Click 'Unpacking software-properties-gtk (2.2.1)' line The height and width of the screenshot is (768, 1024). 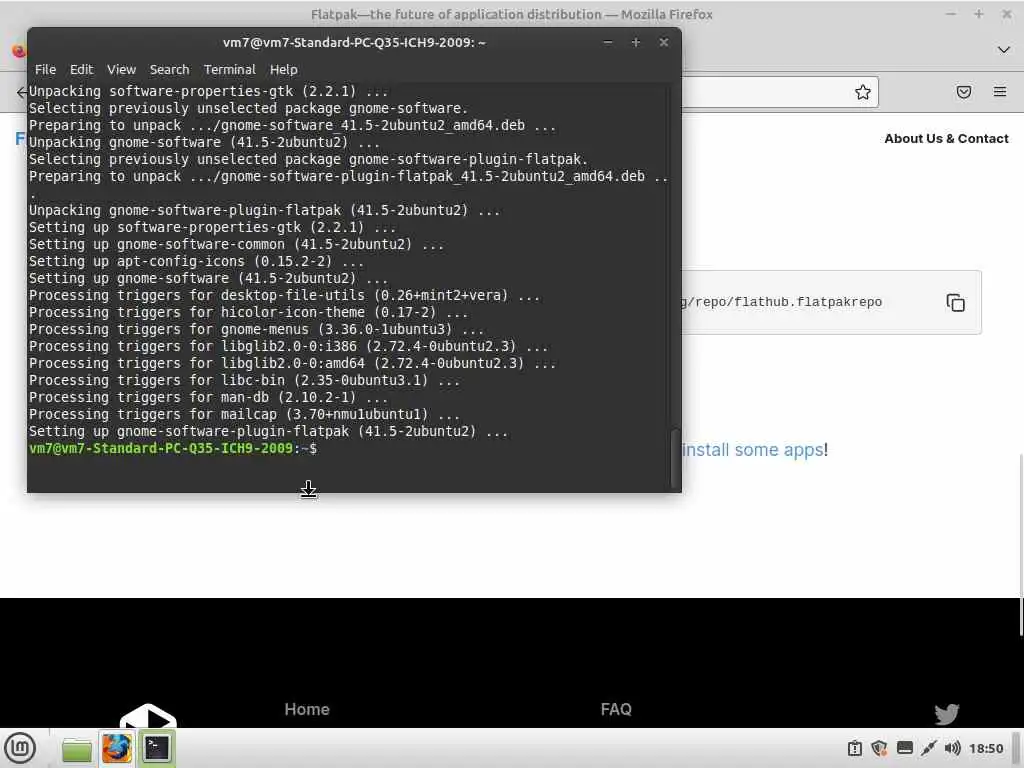(x=208, y=91)
